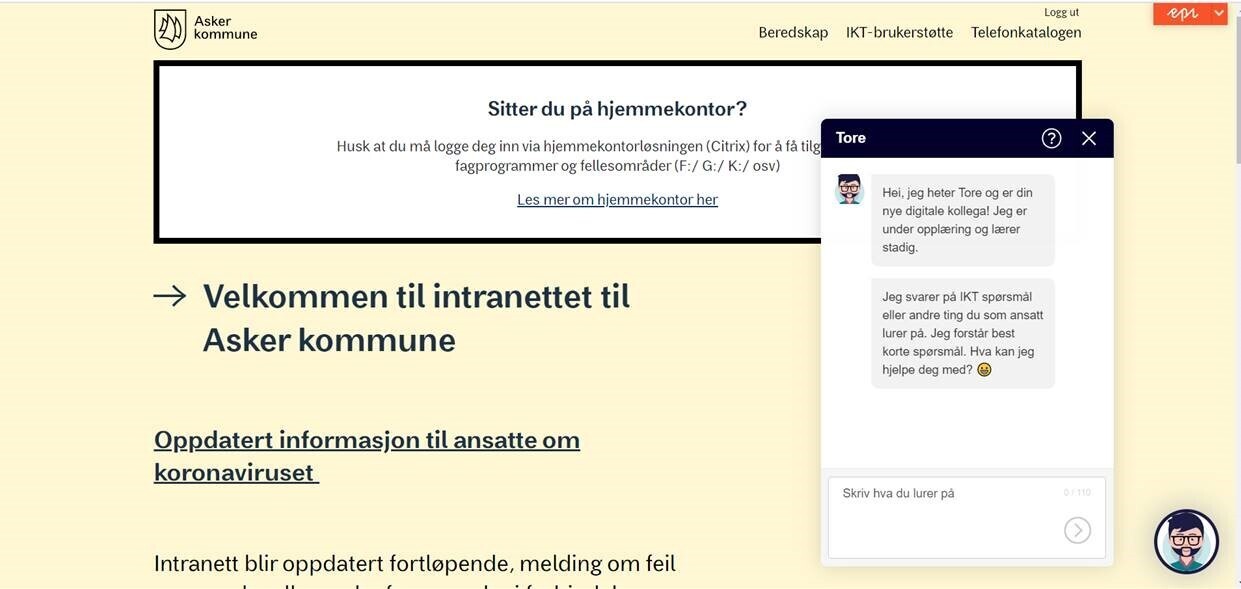Click the 'Tore' chat header title
This screenshot has height=589, width=1241.
click(851, 138)
